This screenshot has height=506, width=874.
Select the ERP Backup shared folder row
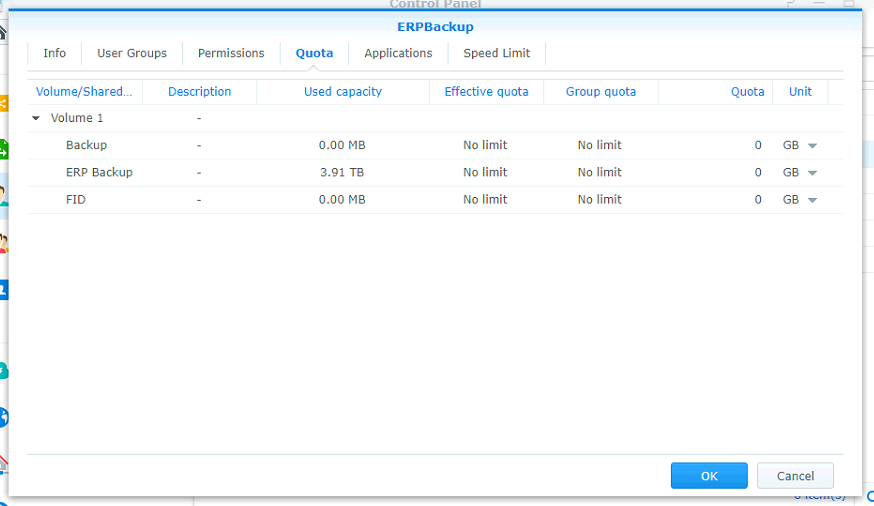[x=99, y=172]
